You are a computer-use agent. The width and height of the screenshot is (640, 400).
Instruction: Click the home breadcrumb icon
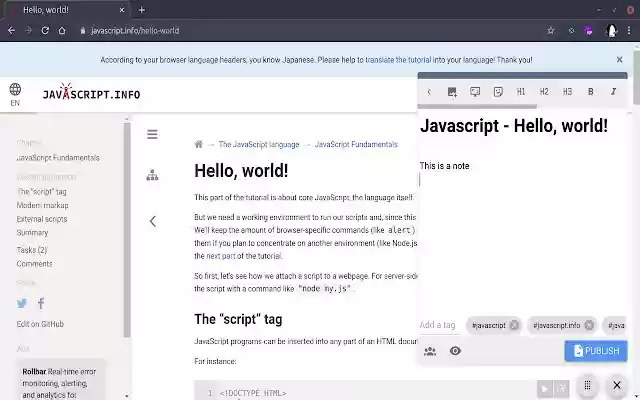[199, 144]
